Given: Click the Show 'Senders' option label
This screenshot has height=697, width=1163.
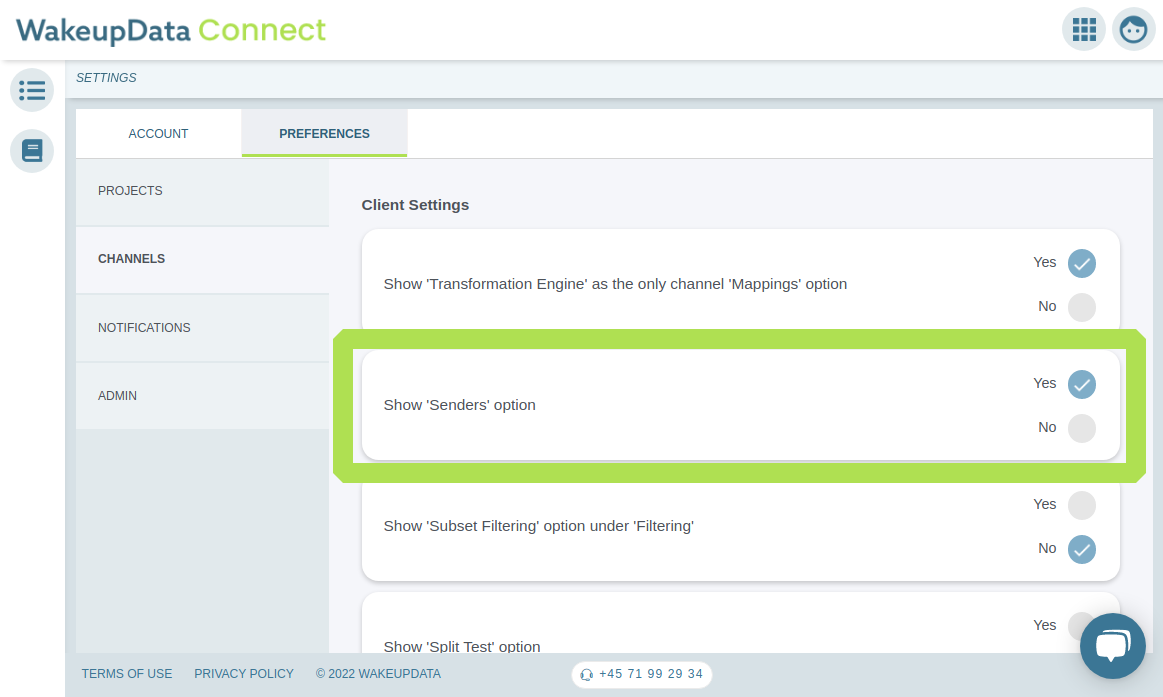Looking at the screenshot, I should point(459,405).
